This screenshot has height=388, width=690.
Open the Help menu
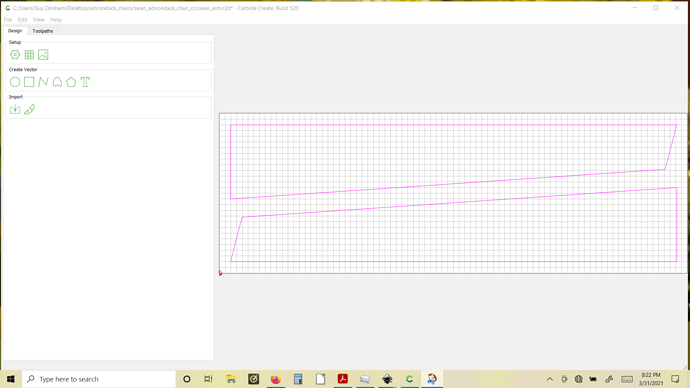click(x=56, y=20)
